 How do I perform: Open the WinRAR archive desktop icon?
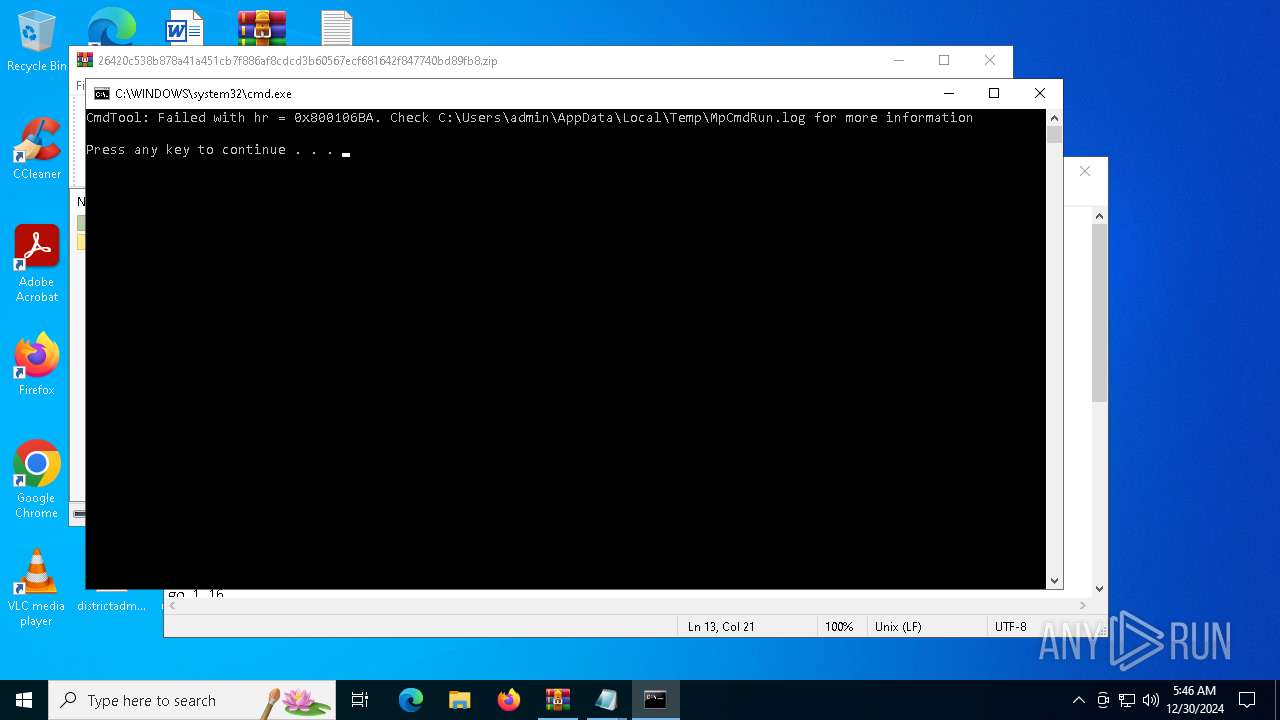[262, 28]
